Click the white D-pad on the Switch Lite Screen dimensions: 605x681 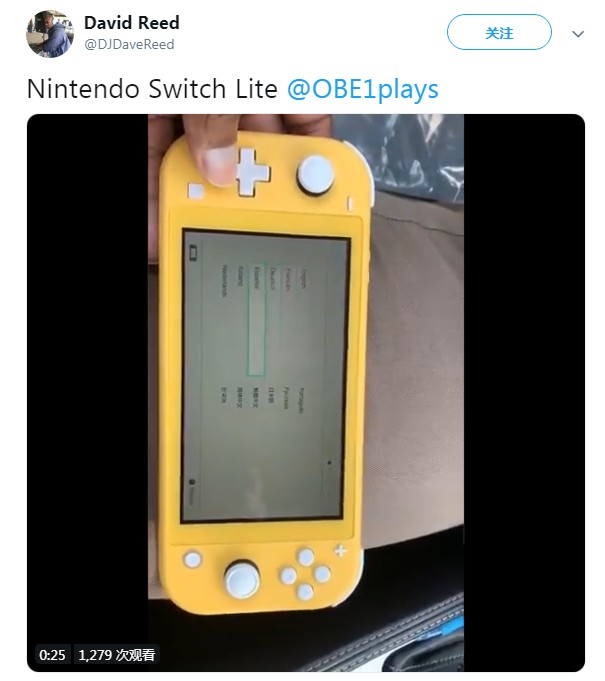pos(253,172)
